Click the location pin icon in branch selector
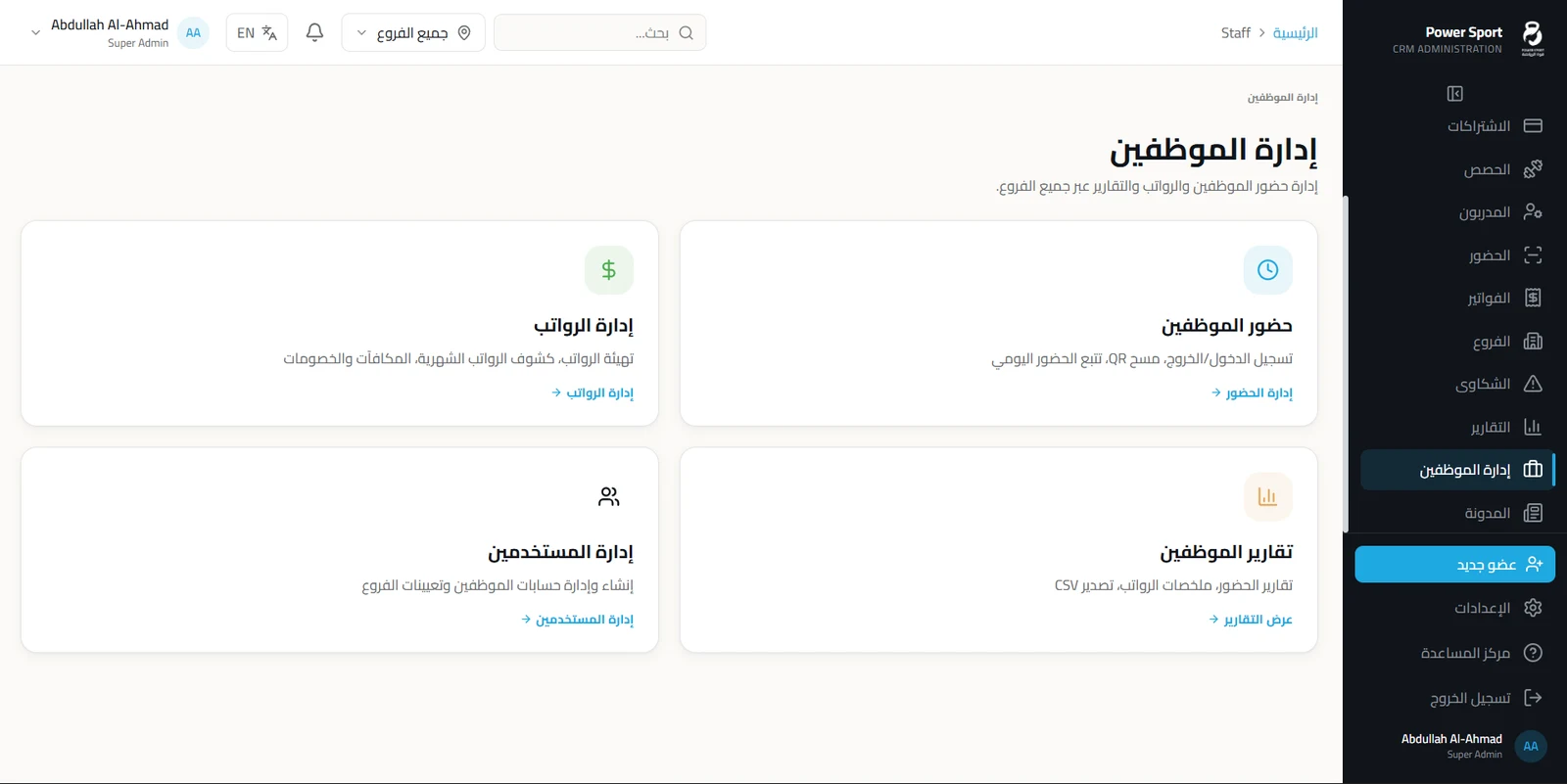Image resolution: width=1567 pixels, height=784 pixels. 464,32
